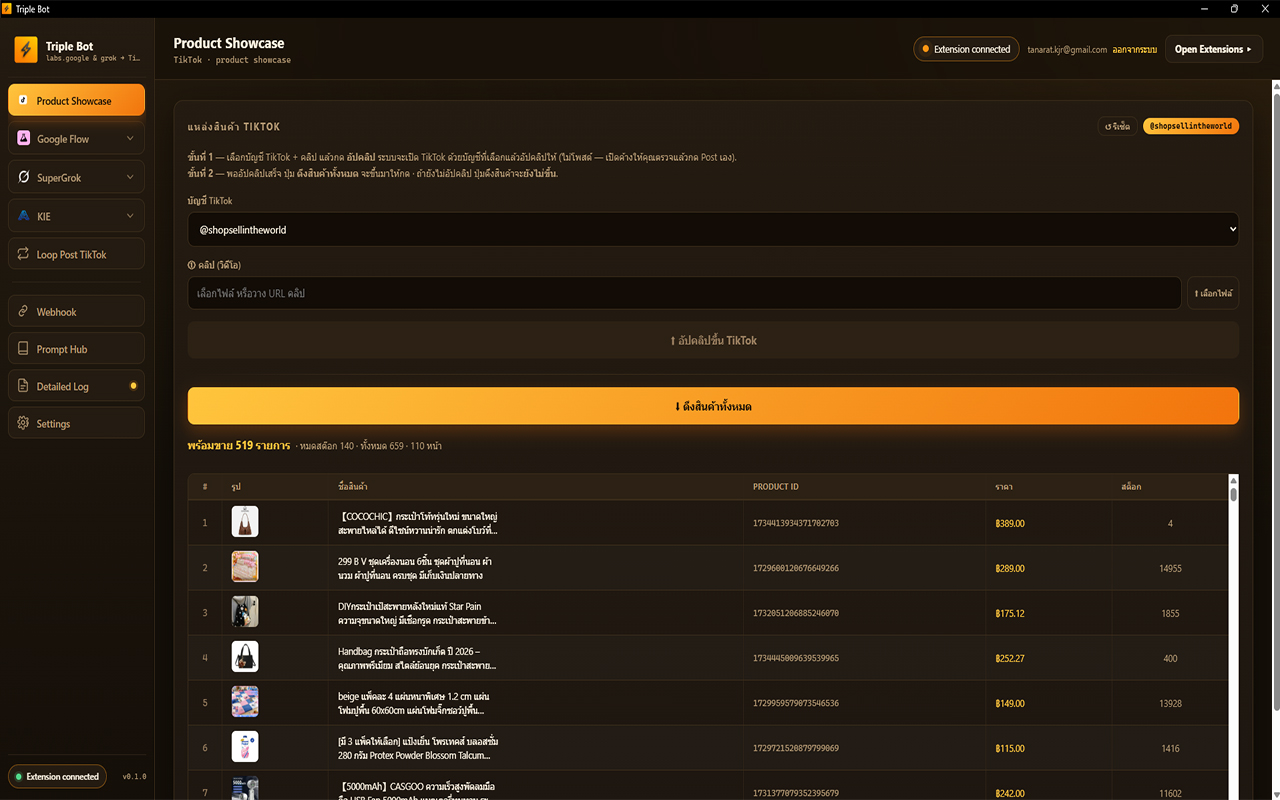Click the Prompt Hub book icon
Image resolution: width=1280 pixels, height=800 pixels.
click(24, 349)
